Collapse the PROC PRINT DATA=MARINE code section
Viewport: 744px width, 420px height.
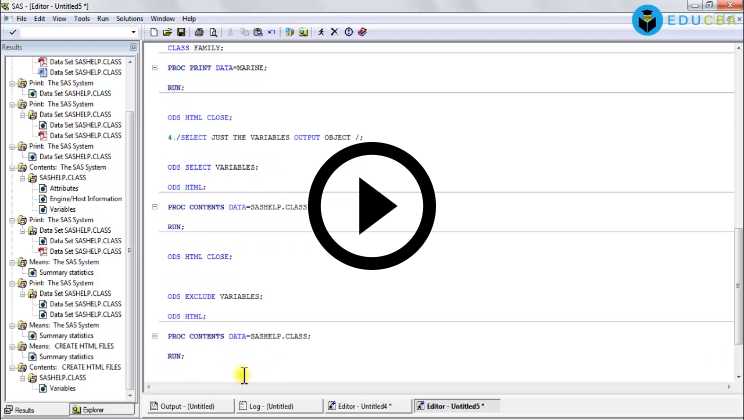pyautogui.click(x=155, y=68)
